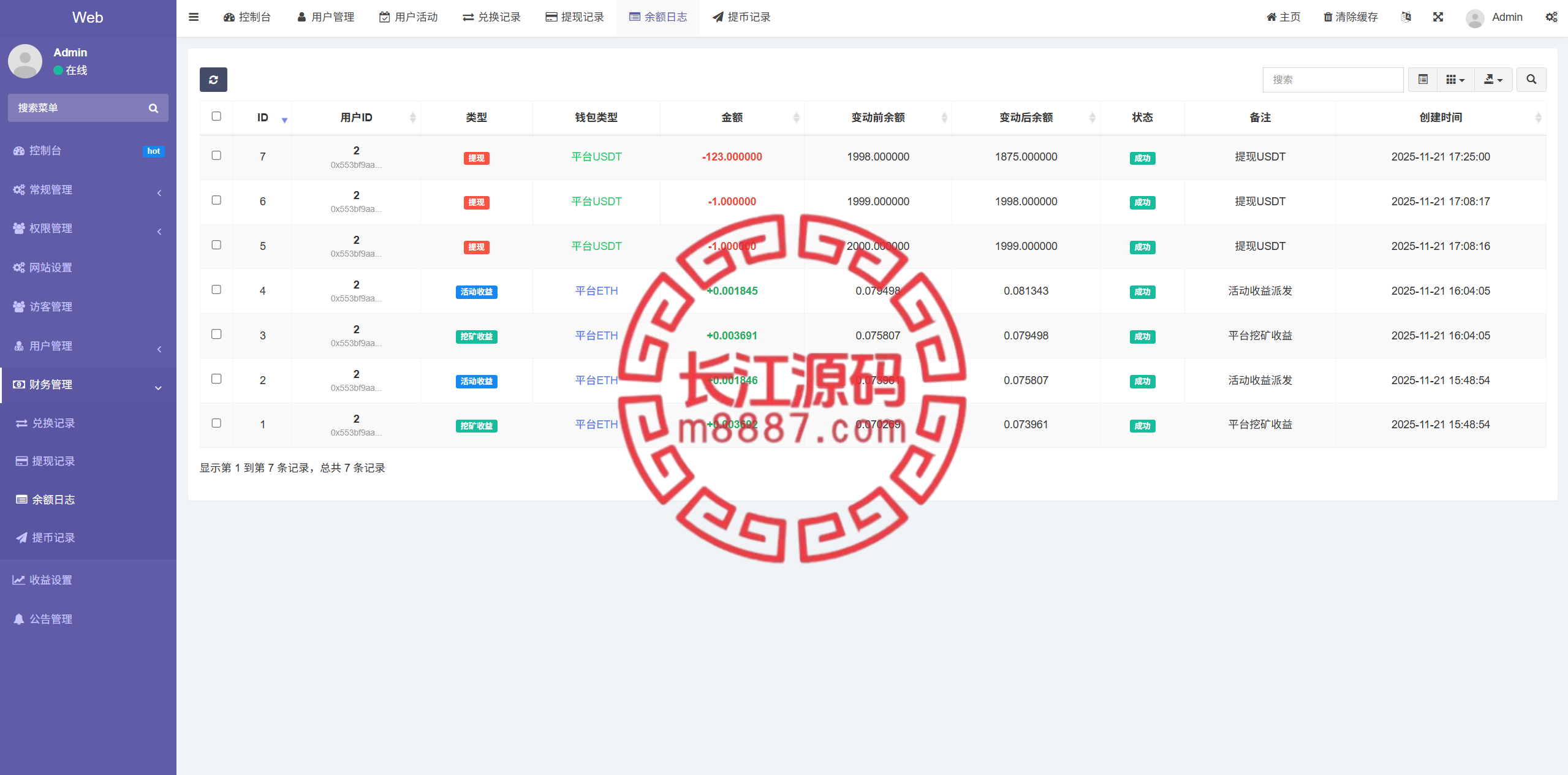
Task: Sort the table by 用户ID column
Action: tap(357, 118)
